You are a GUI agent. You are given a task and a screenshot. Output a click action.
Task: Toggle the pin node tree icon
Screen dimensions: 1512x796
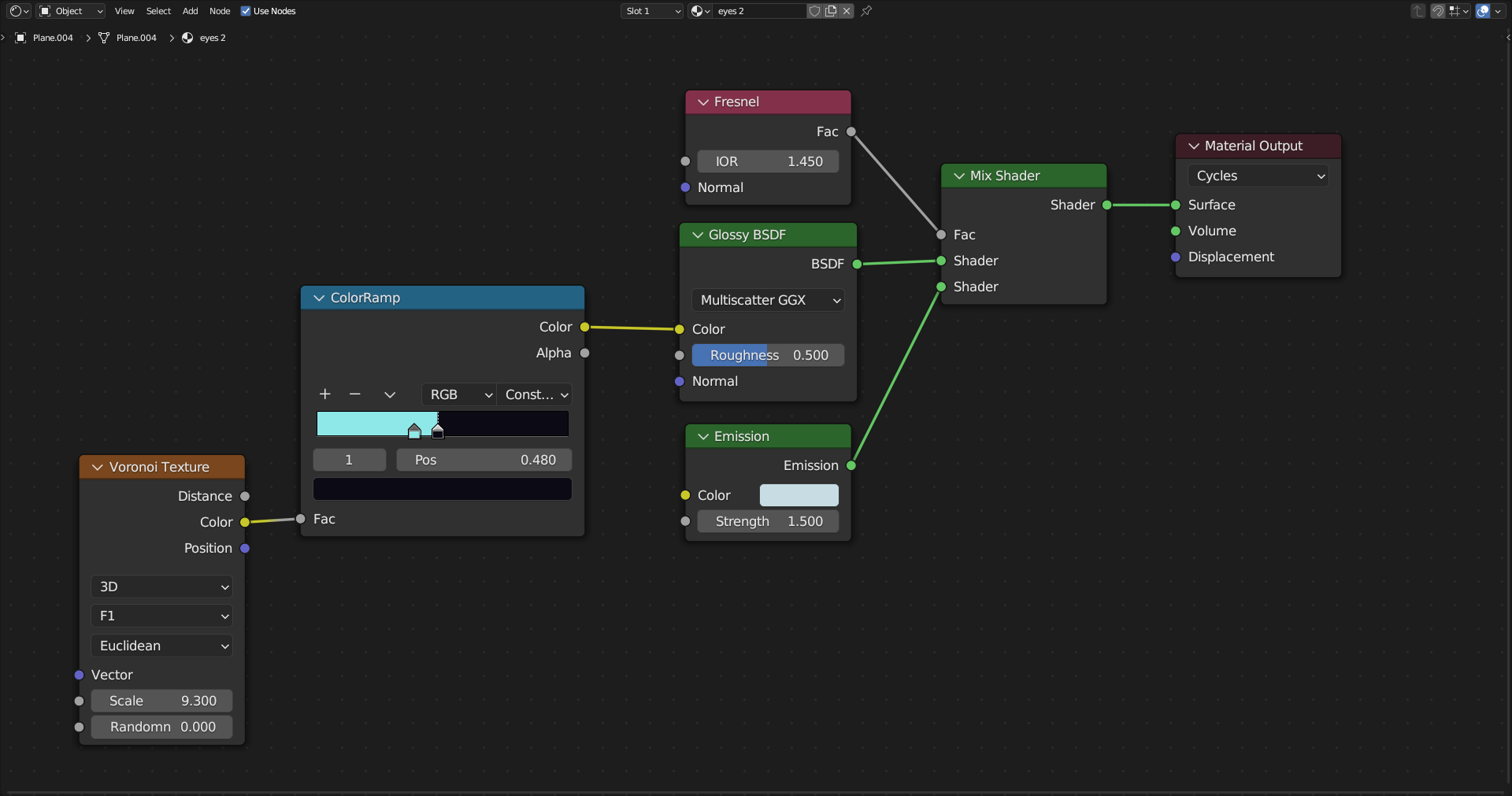[866, 11]
